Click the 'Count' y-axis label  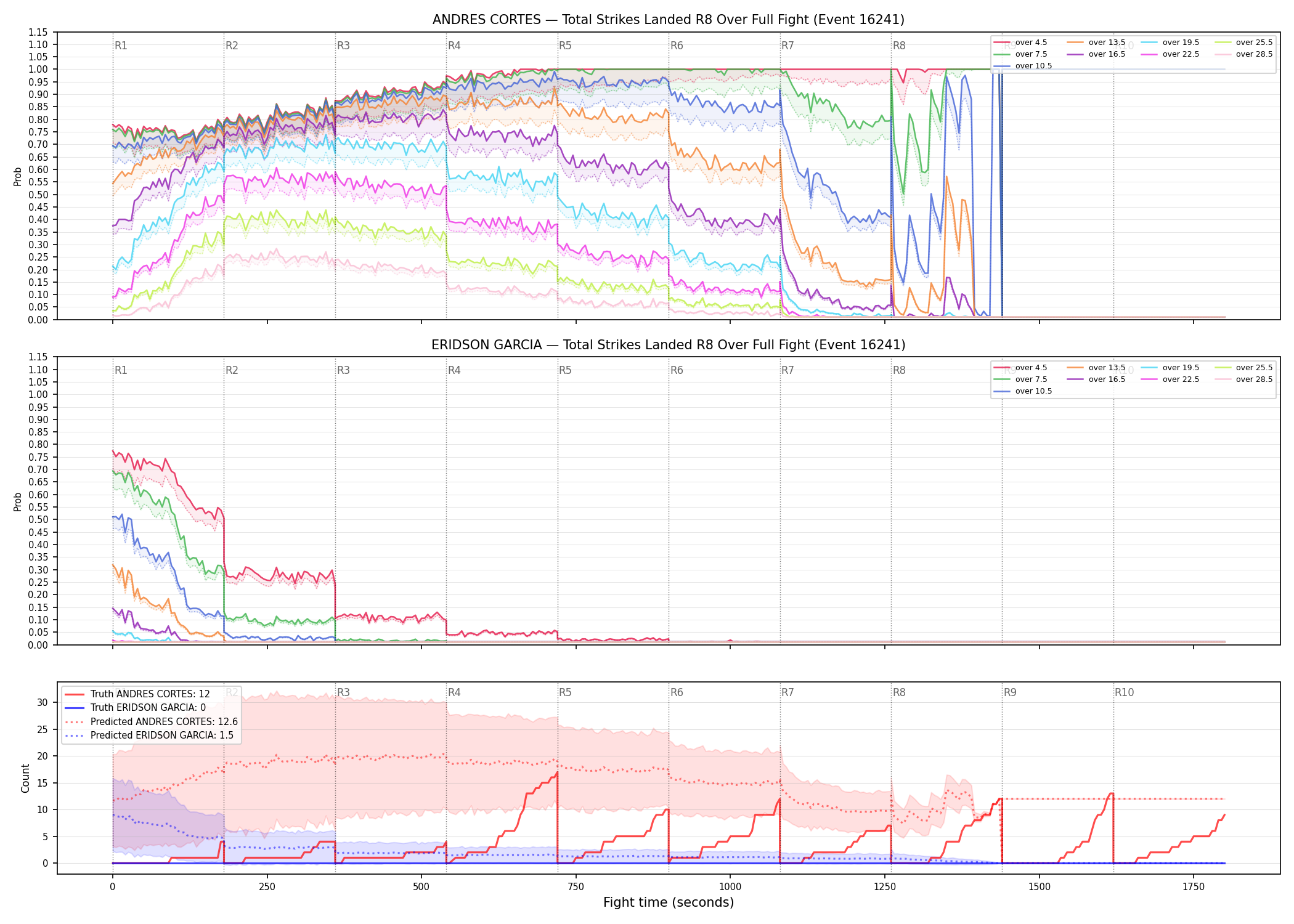coord(25,778)
